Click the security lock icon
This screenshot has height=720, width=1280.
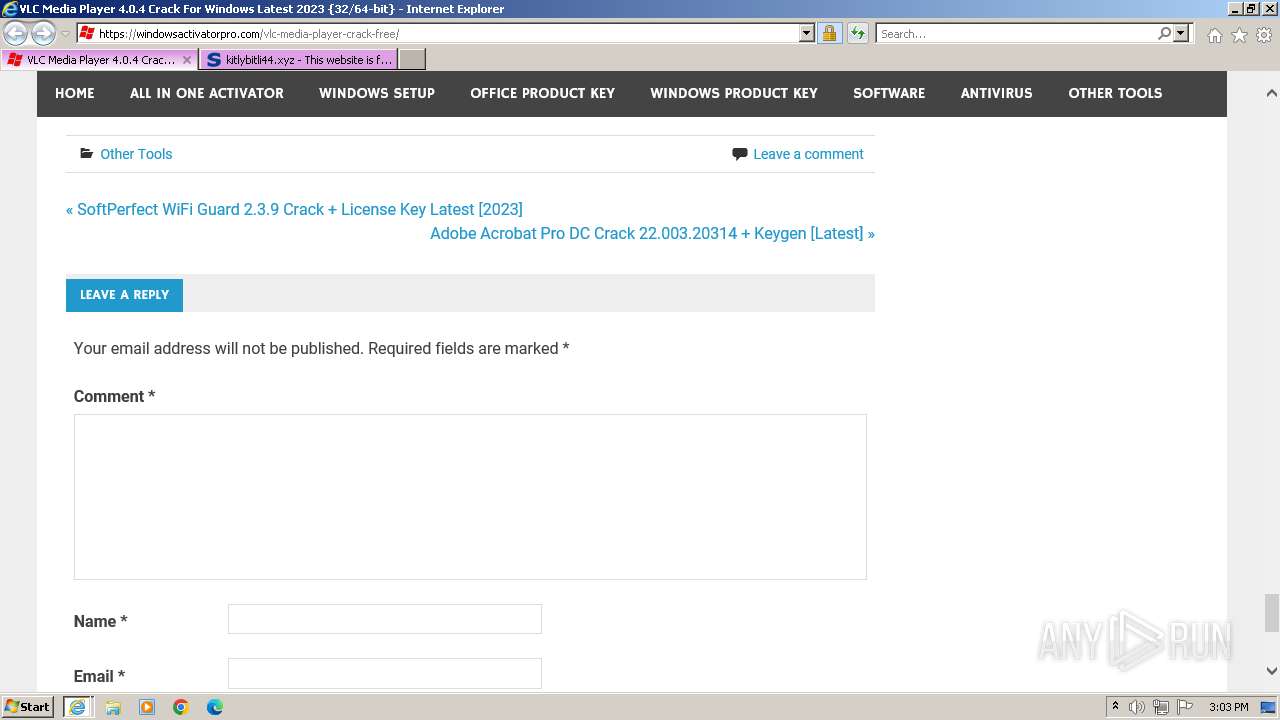829,33
